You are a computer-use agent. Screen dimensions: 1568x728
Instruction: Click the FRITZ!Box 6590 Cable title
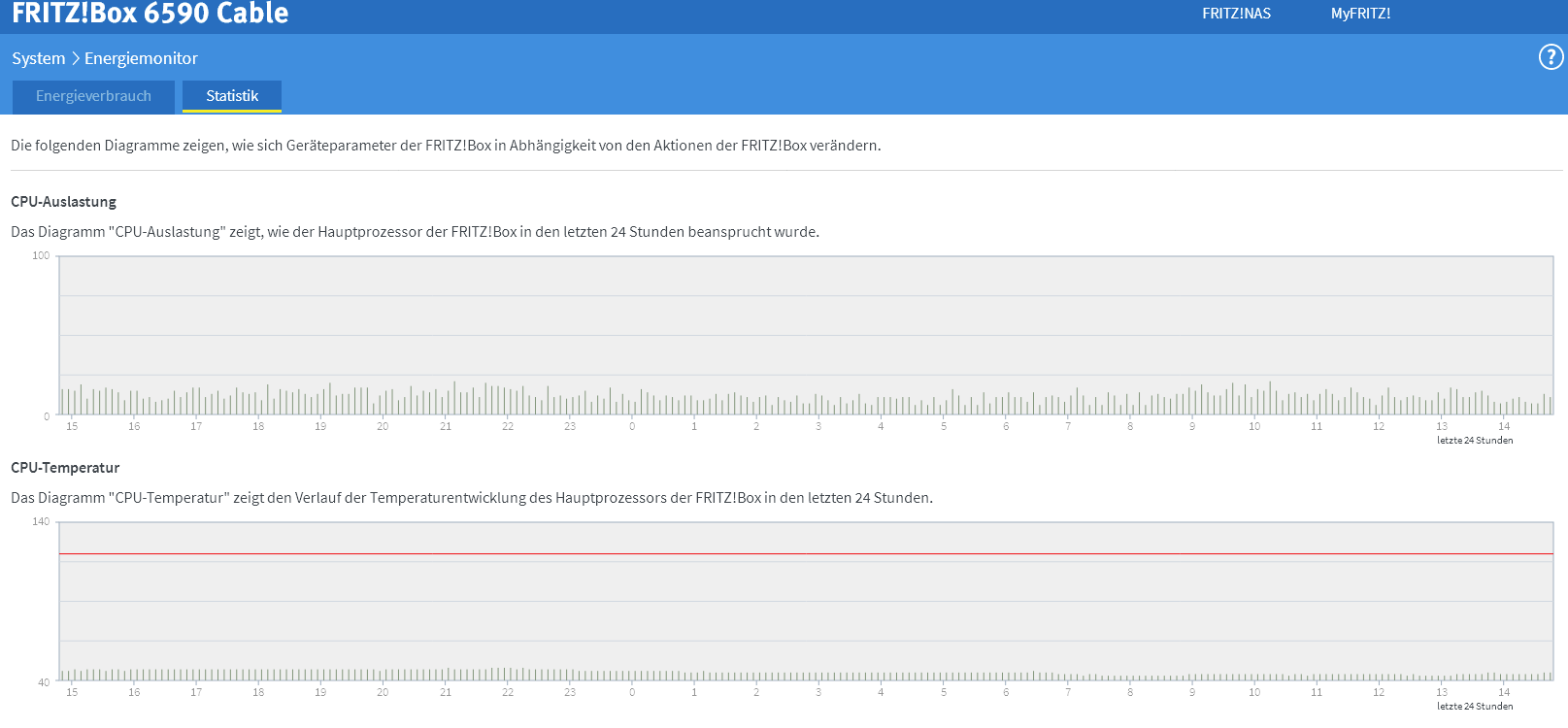[x=150, y=13]
